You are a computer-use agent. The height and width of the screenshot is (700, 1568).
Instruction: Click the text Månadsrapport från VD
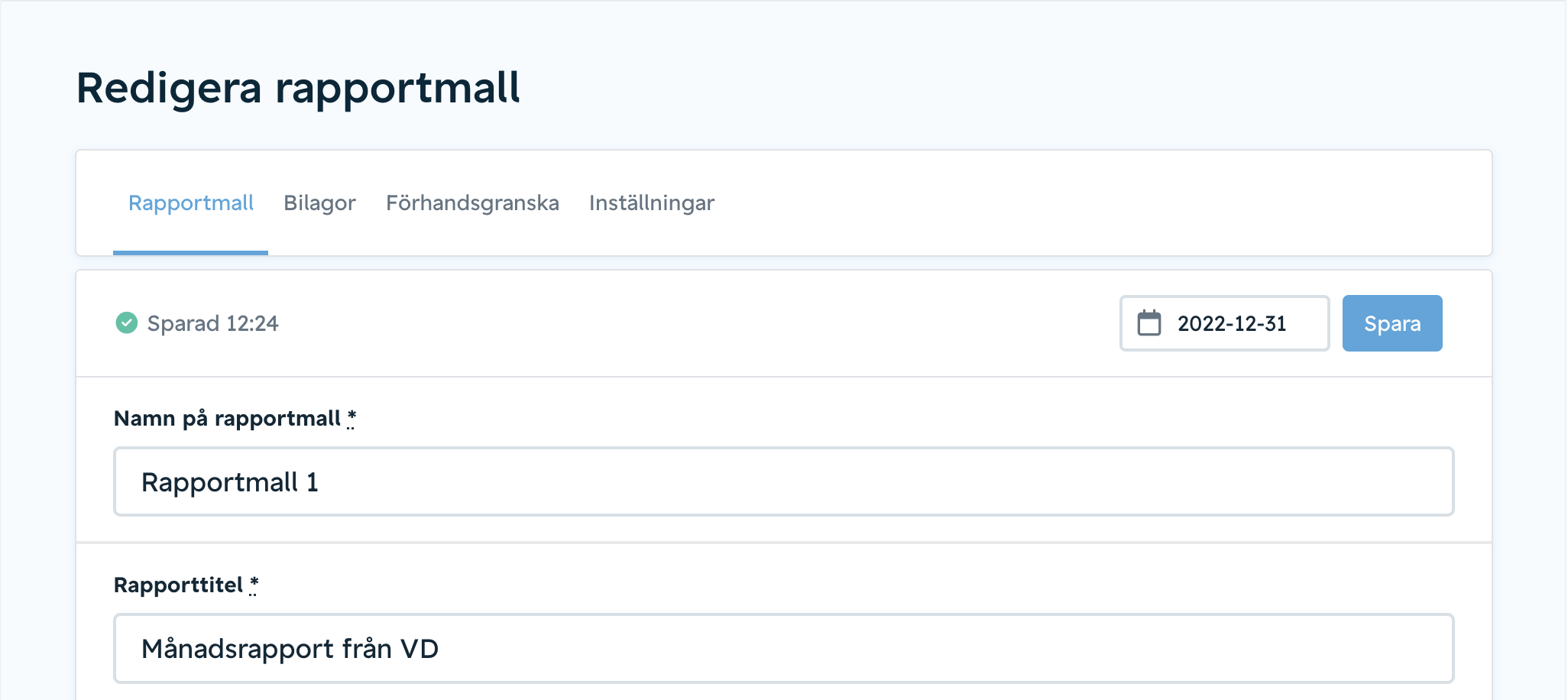click(290, 650)
